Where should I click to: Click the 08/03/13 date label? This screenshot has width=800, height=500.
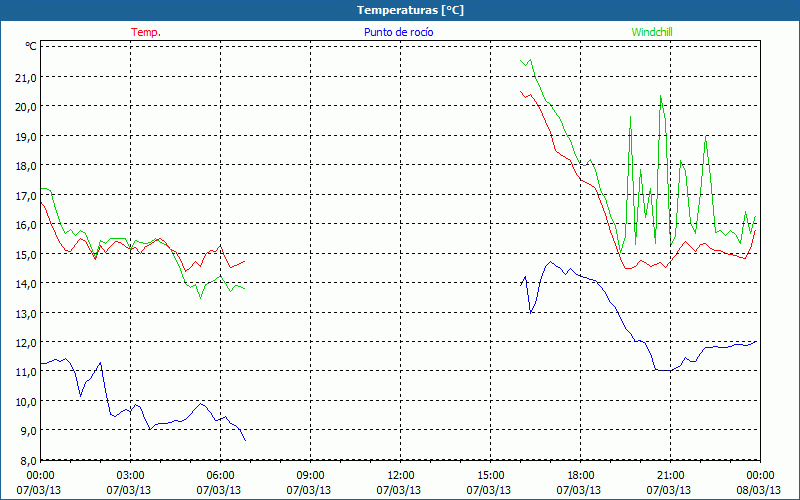pyautogui.click(x=759, y=490)
